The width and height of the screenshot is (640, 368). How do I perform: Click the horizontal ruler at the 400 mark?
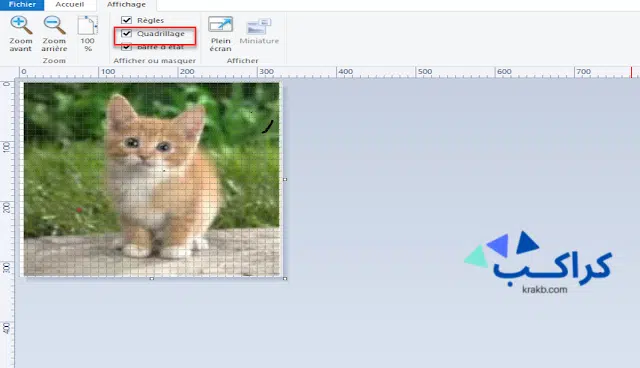(338, 72)
